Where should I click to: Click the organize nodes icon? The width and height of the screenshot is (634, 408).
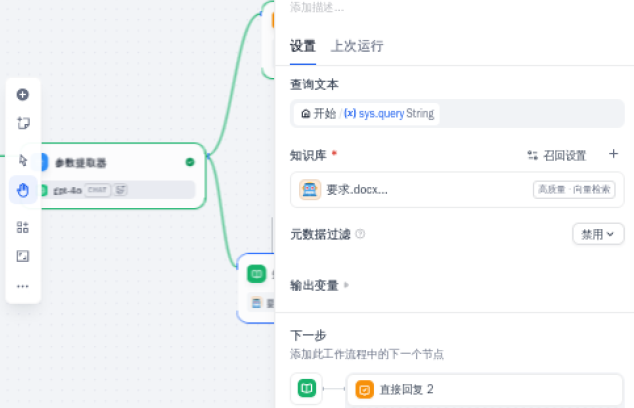[23, 227]
